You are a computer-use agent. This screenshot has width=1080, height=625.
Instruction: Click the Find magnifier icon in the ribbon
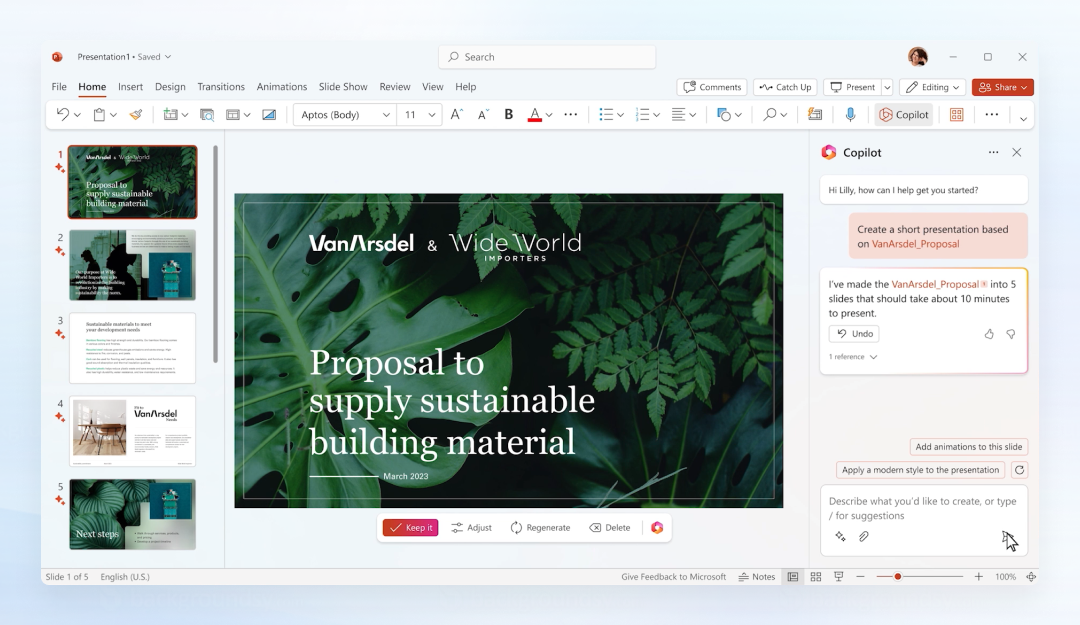[770, 115]
